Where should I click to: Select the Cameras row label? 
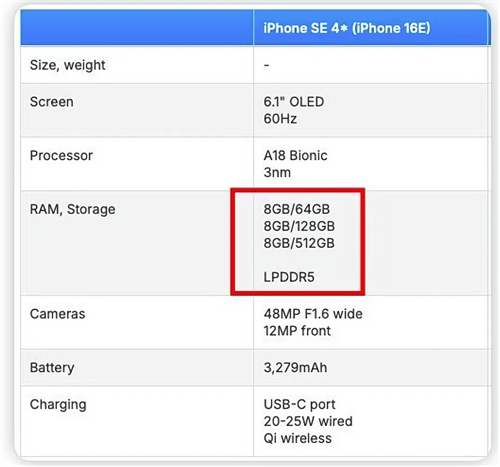click(57, 314)
